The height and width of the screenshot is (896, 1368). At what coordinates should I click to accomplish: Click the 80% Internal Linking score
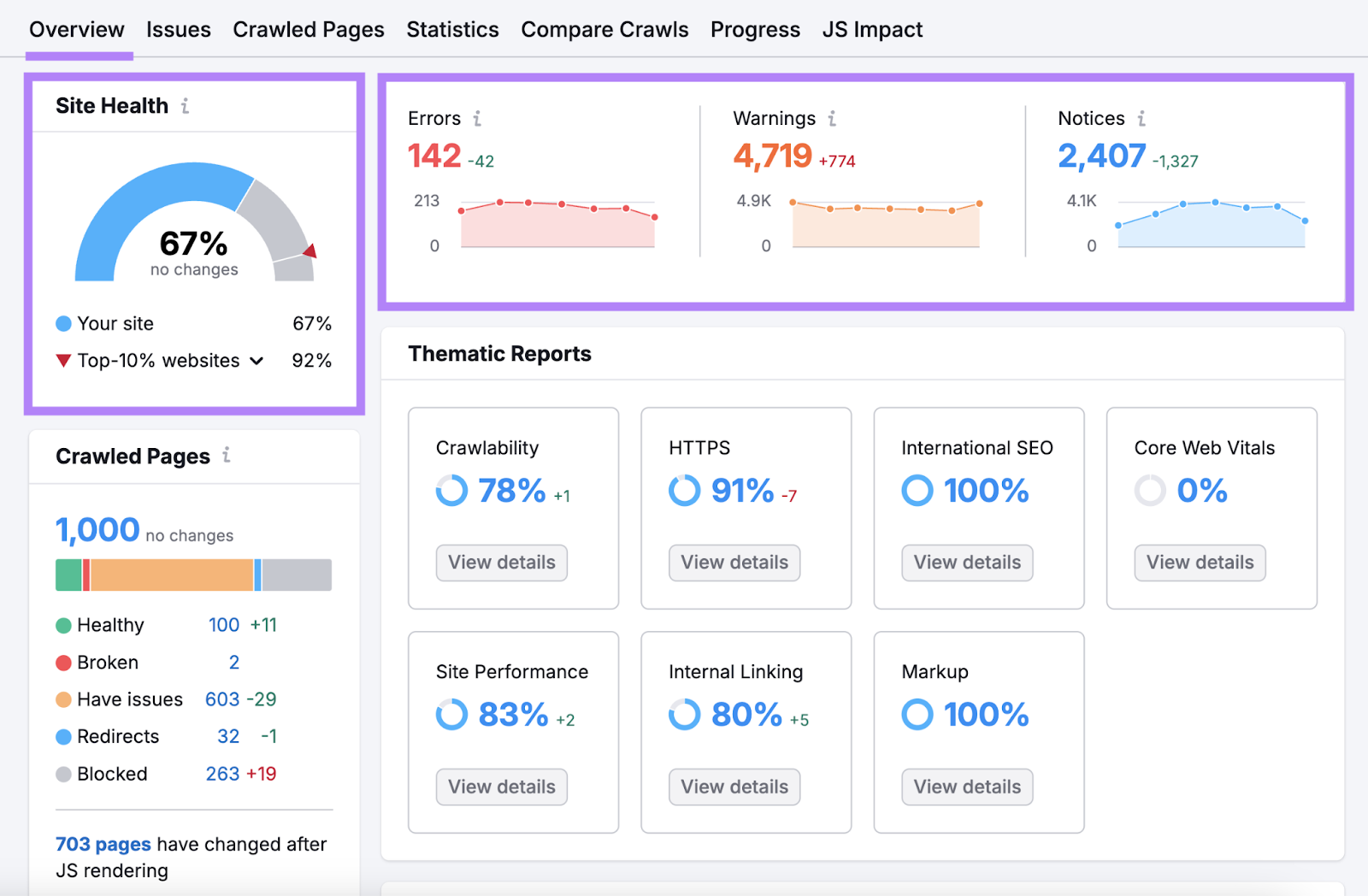click(746, 715)
